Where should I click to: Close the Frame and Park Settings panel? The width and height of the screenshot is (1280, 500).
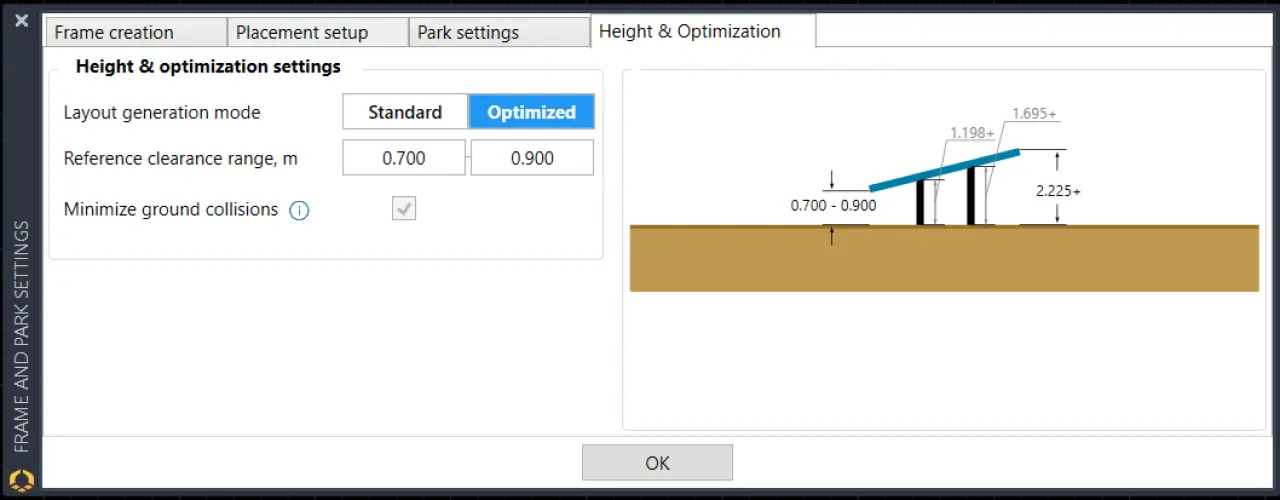[x=21, y=20]
